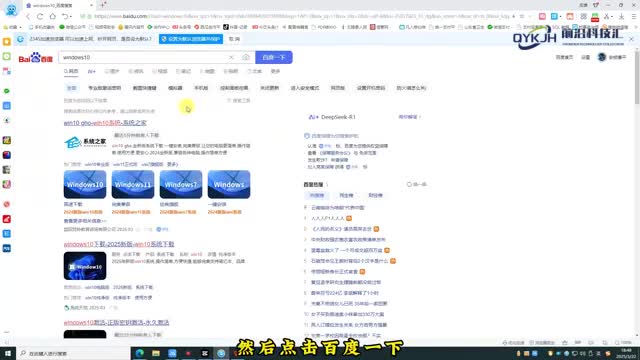
Task: Open the windows10 activation result link
Action: pos(116,322)
